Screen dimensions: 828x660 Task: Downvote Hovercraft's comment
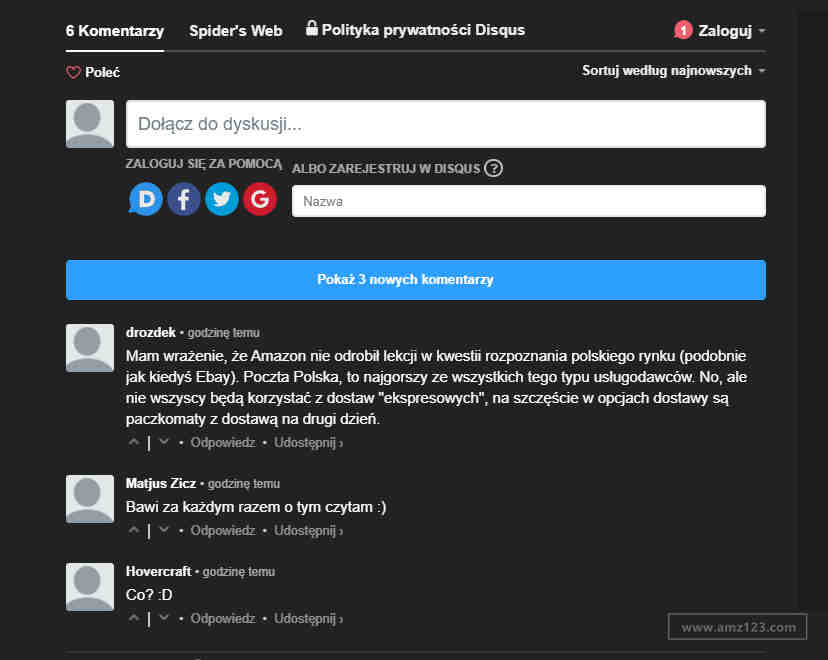click(164, 618)
